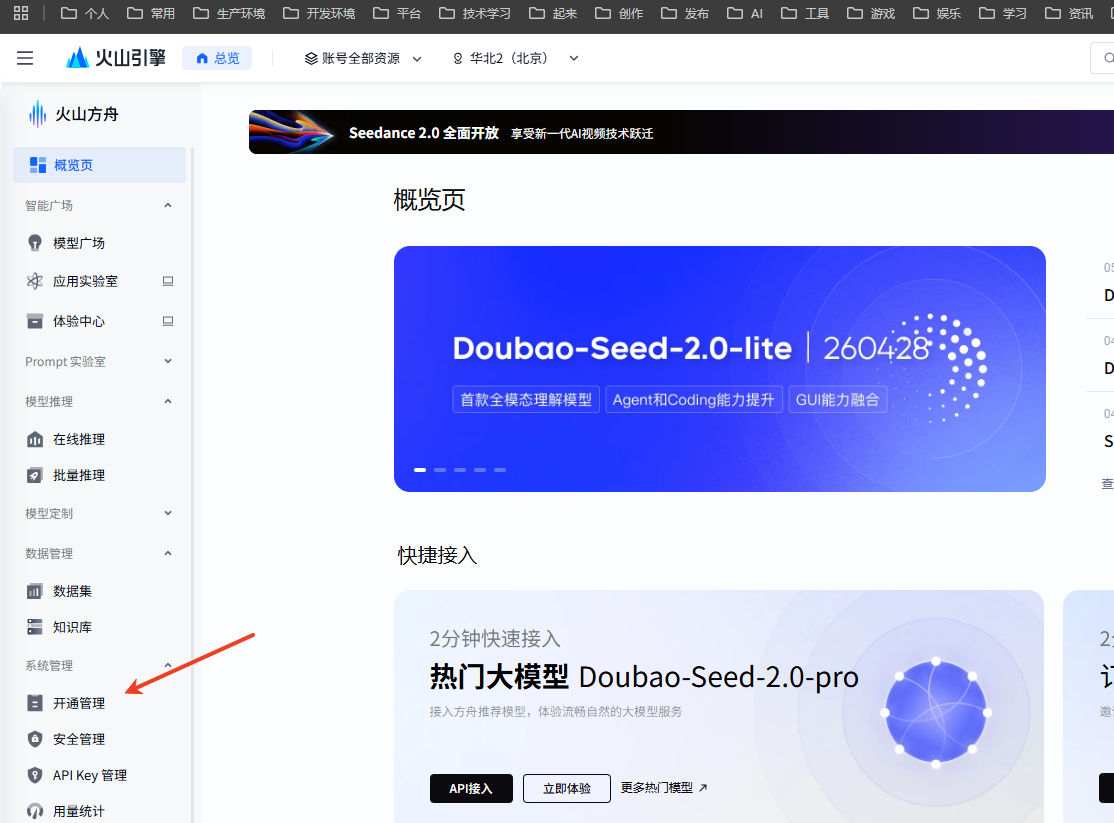Open the 个人 bookmark folder
This screenshot has width=1114, height=823.
tap(85, 13)
